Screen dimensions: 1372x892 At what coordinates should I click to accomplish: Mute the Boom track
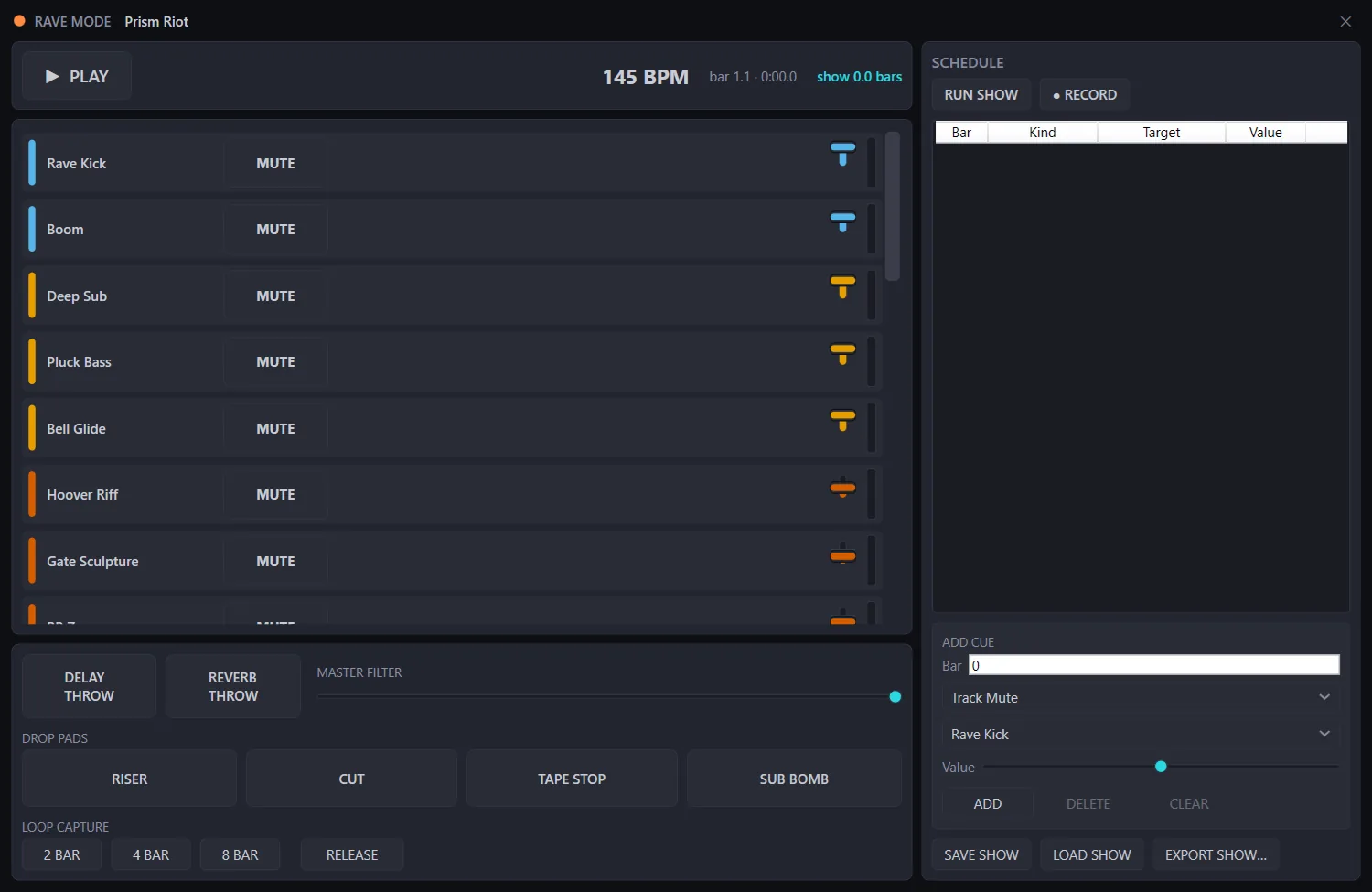pos(275,229)
